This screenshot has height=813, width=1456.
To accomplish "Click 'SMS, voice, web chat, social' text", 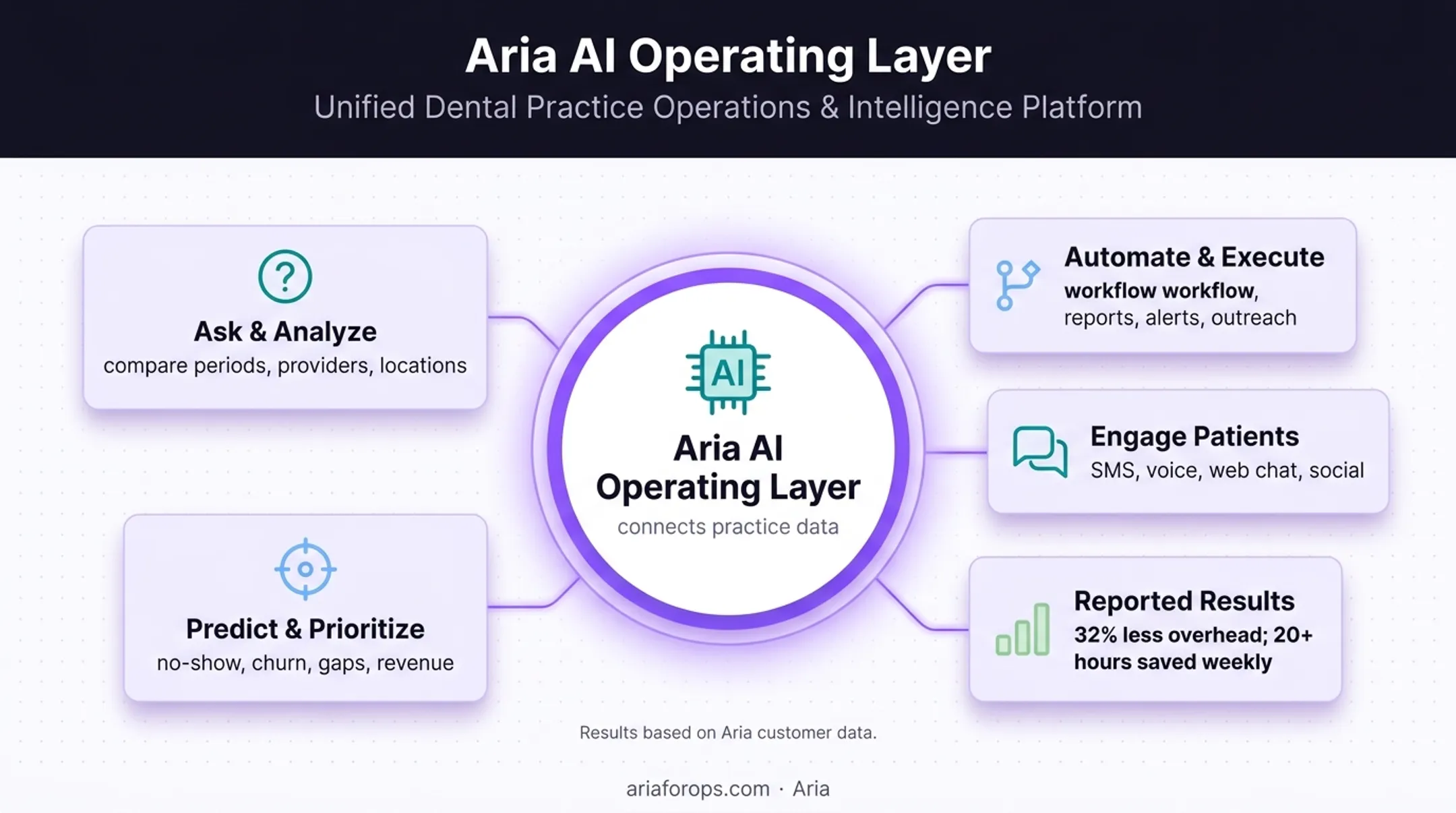I will point(1227,470).
